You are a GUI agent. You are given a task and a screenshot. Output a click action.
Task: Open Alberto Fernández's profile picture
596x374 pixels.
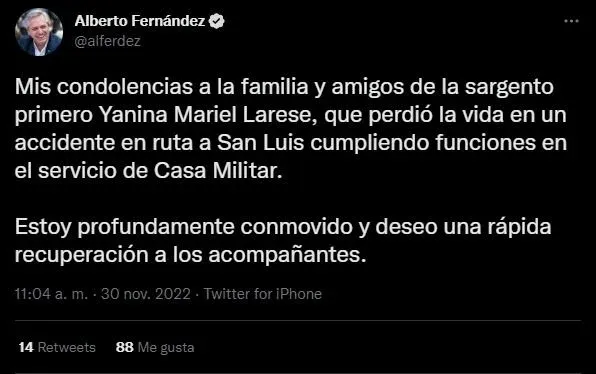[39, 32]
